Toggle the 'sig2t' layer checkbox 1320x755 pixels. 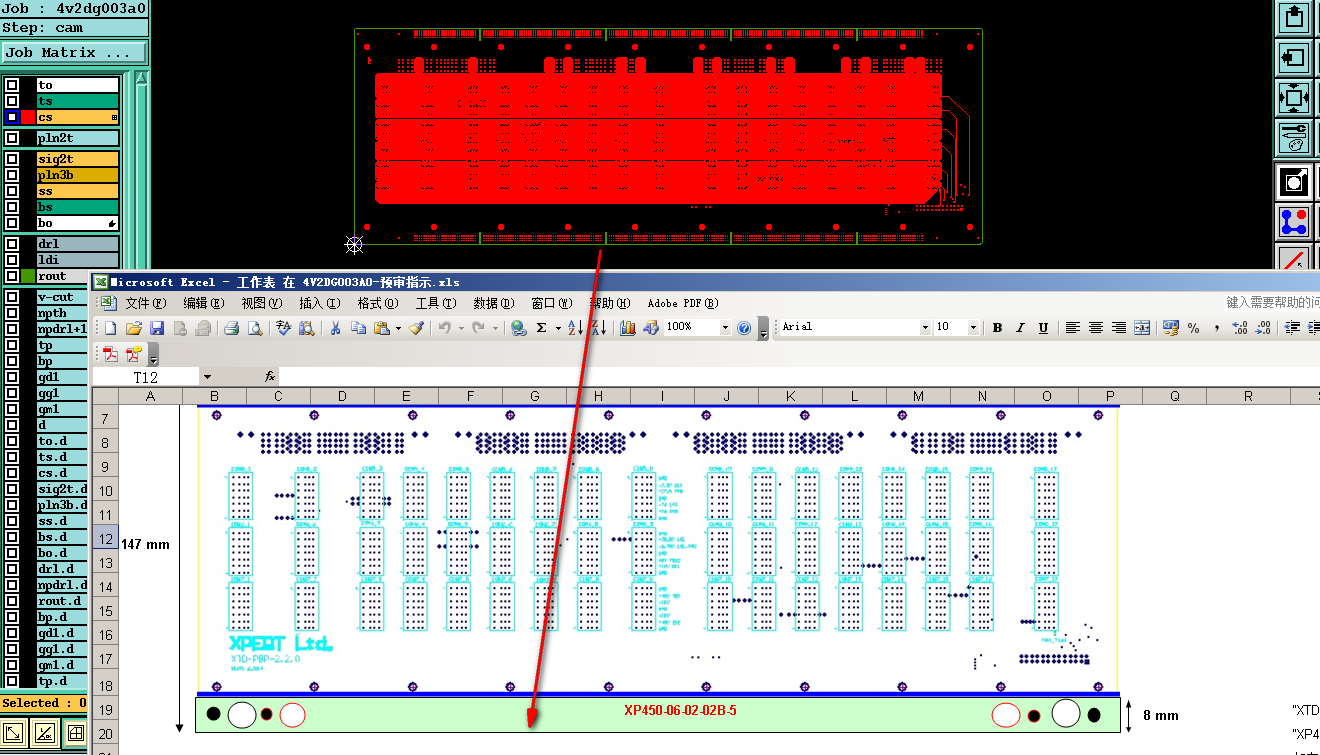click(12, 159)
